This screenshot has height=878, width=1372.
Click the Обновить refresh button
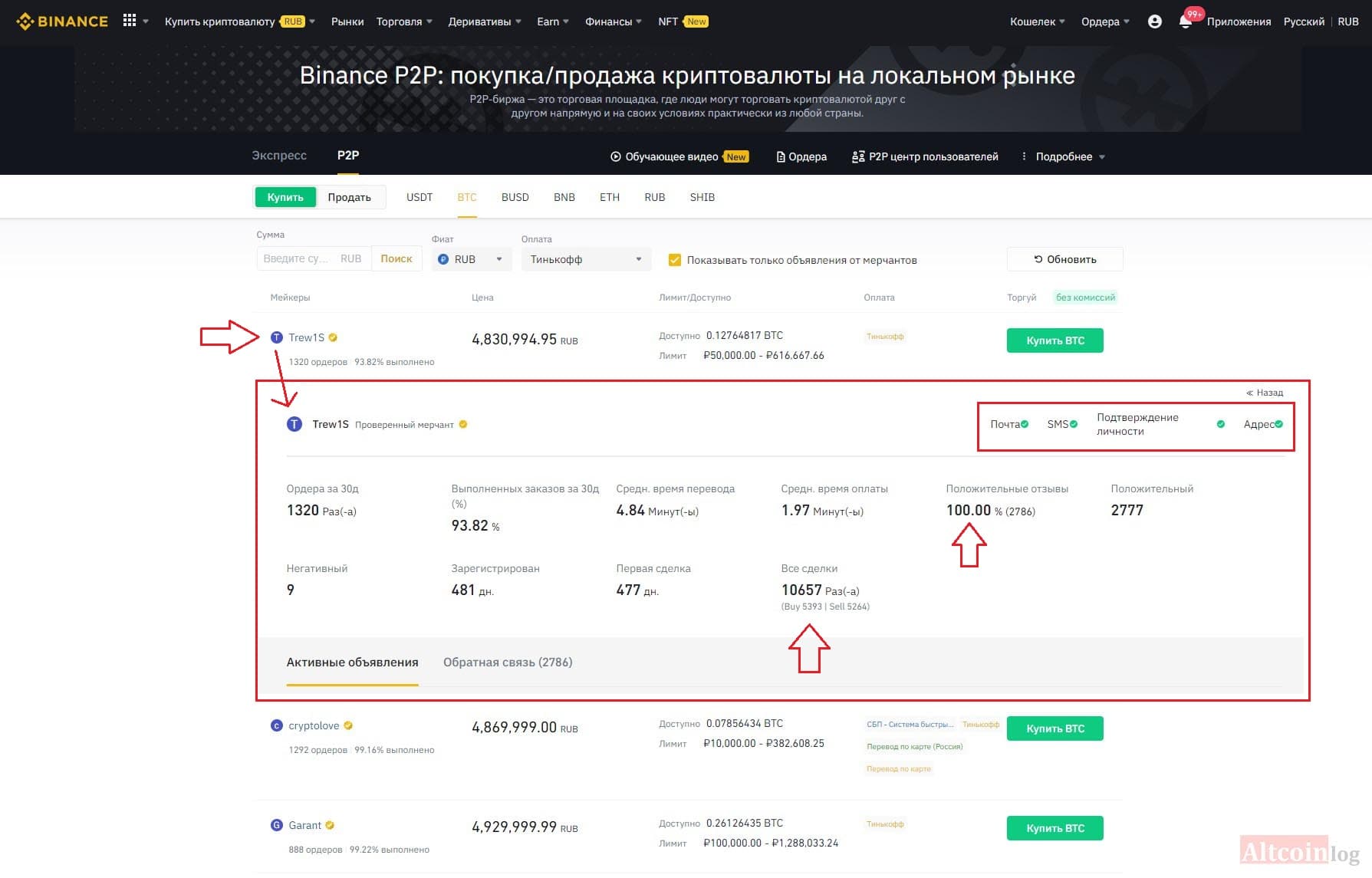[1064, 259]
